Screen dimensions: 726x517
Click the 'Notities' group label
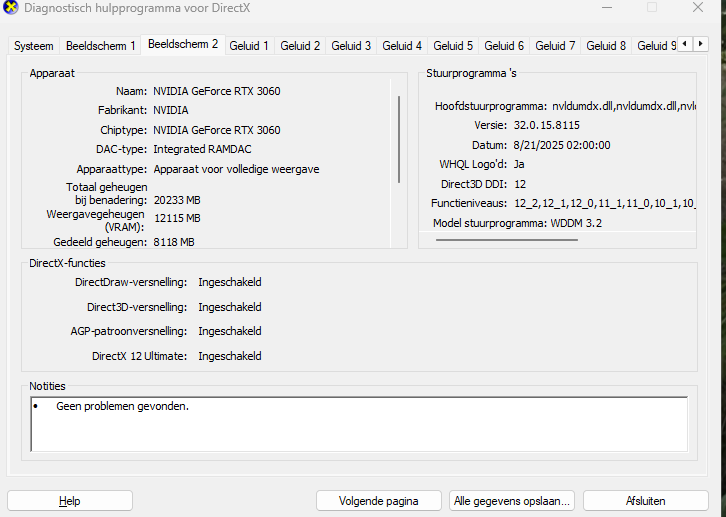click(x=47, y=386)
